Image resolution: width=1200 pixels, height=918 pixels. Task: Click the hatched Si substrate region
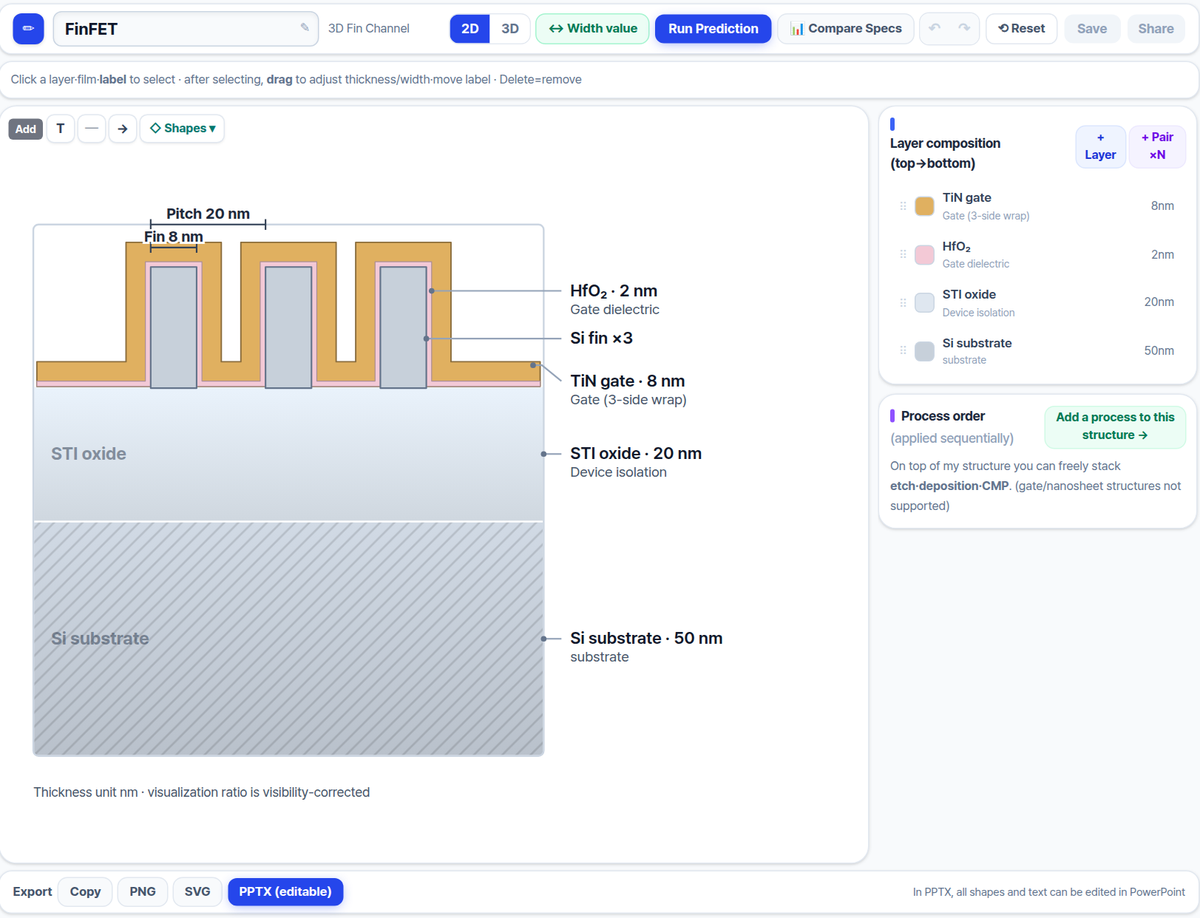pyautogui.click(x=289, y=638)
